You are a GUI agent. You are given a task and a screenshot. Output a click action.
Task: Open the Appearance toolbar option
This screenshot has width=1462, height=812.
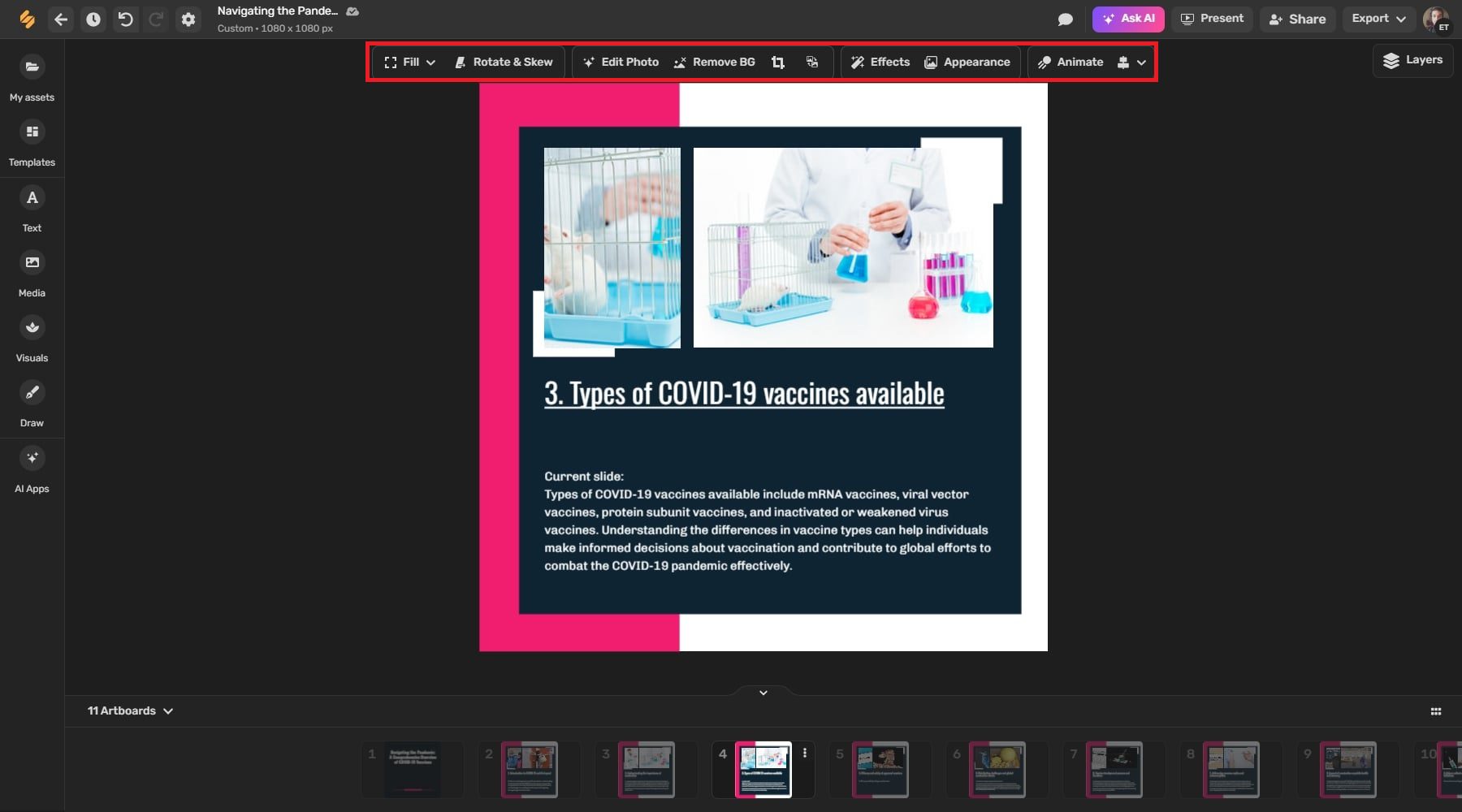pos(967,63)
